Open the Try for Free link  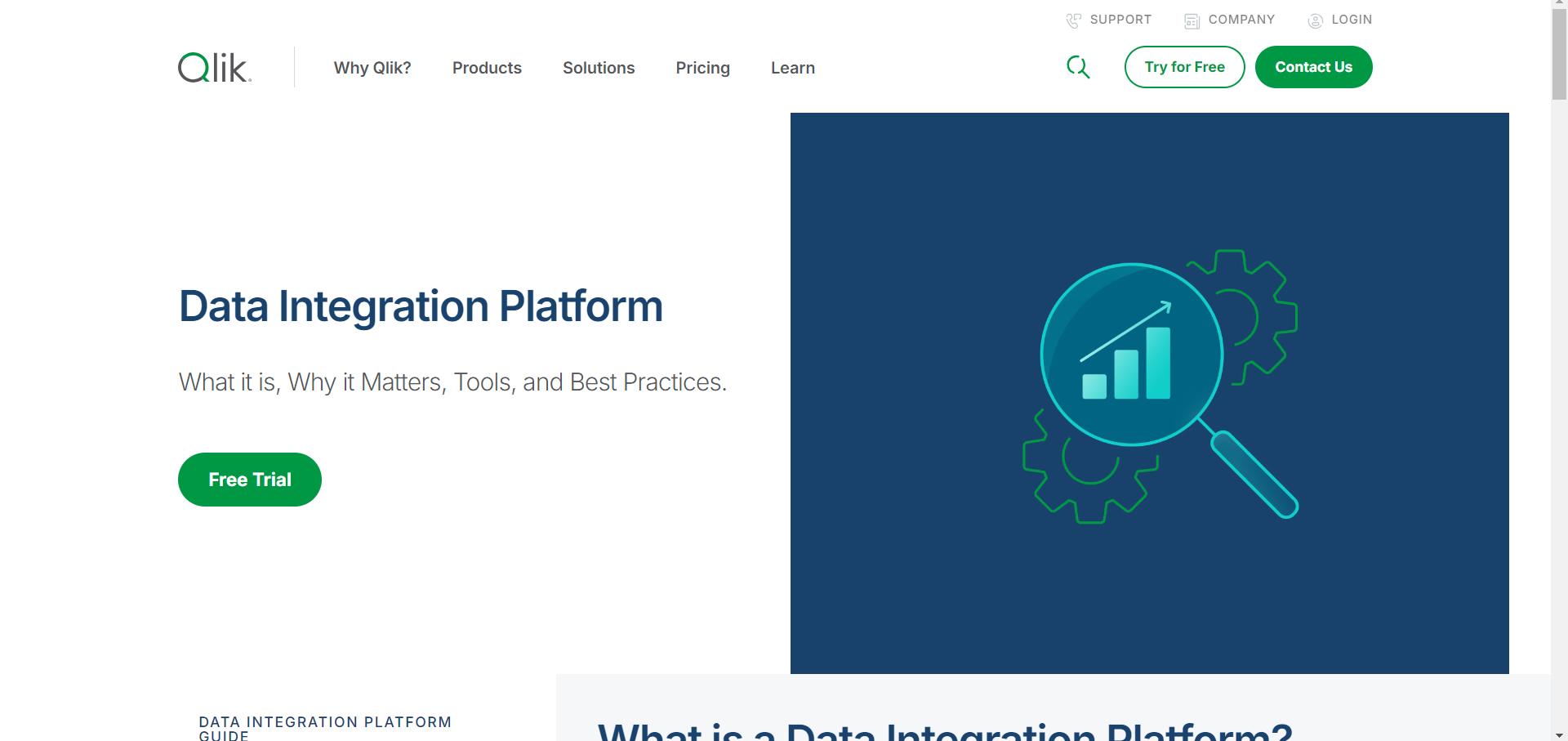pos(1184,67)
